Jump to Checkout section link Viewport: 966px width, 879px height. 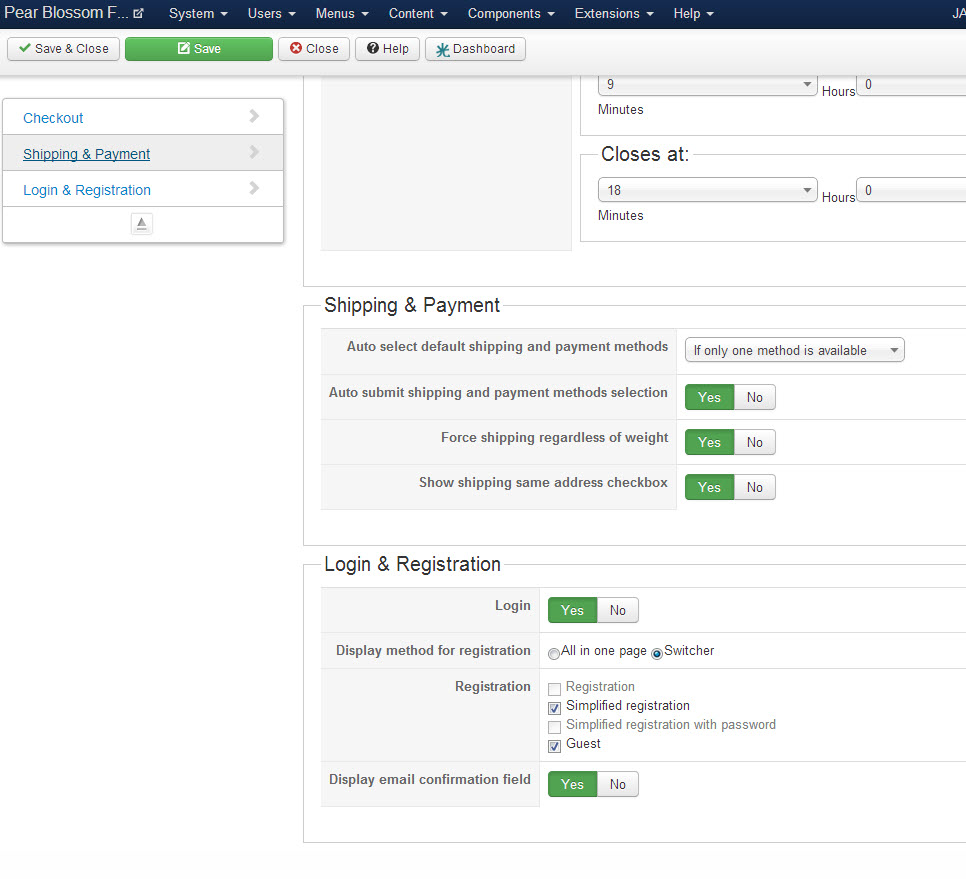(53, 118)
